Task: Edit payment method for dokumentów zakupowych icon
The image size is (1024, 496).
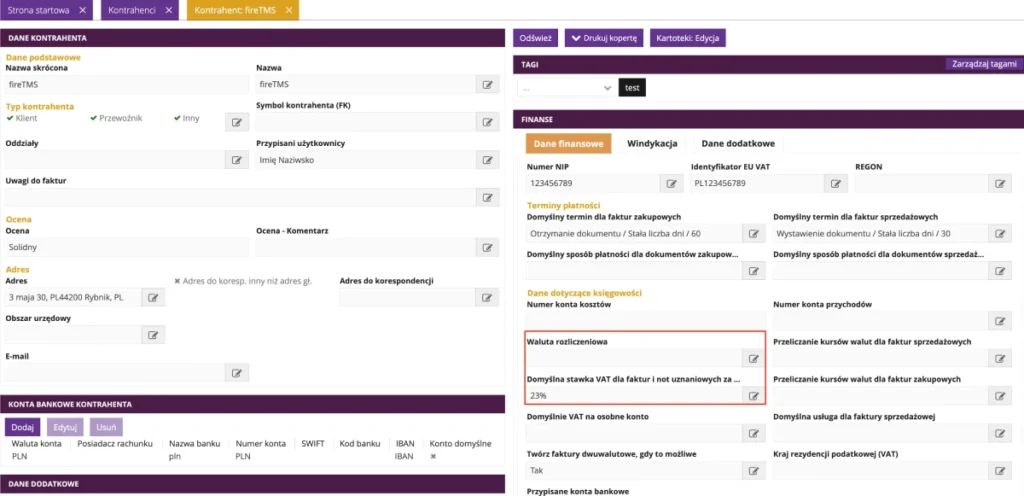Action: pyautogui.click(x=753, y=271)
